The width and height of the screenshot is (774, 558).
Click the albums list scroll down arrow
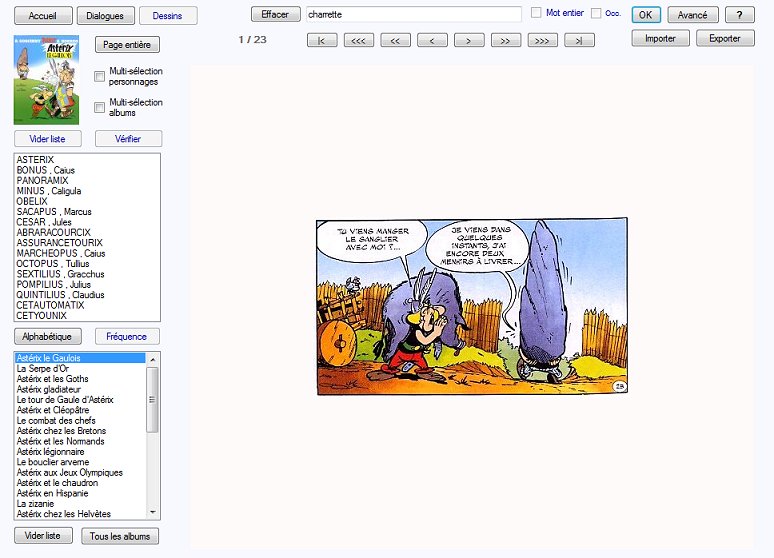[153, 512]
